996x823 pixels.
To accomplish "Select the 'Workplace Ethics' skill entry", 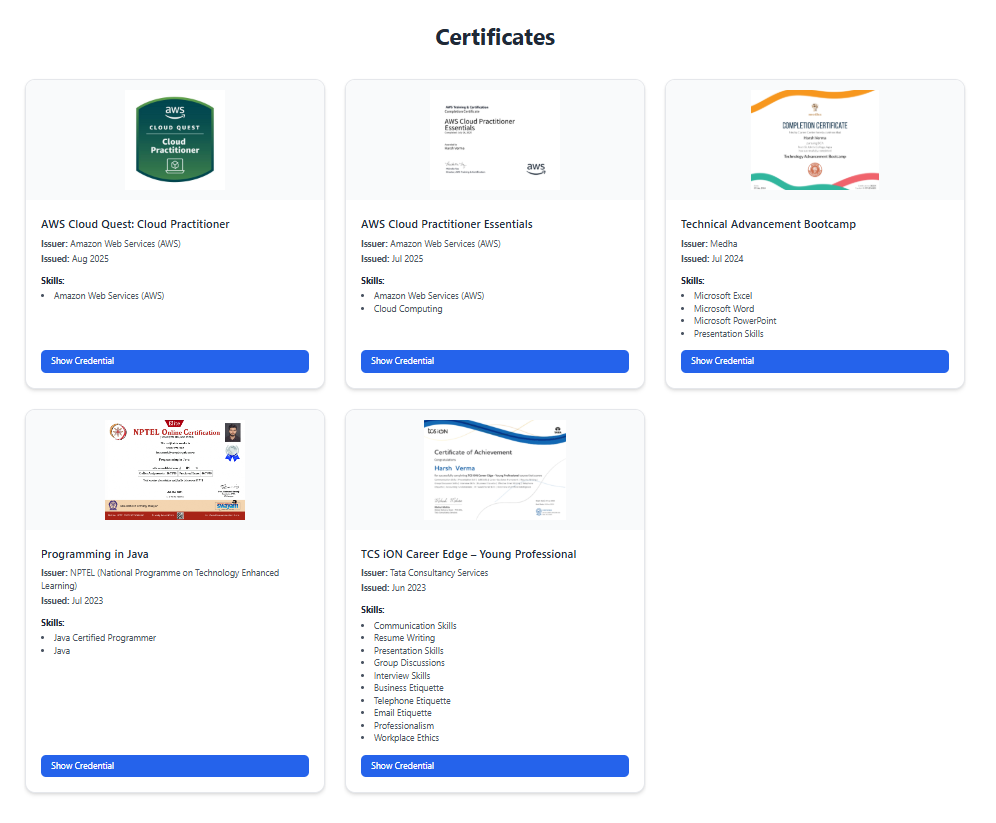I will coord(406,738).
